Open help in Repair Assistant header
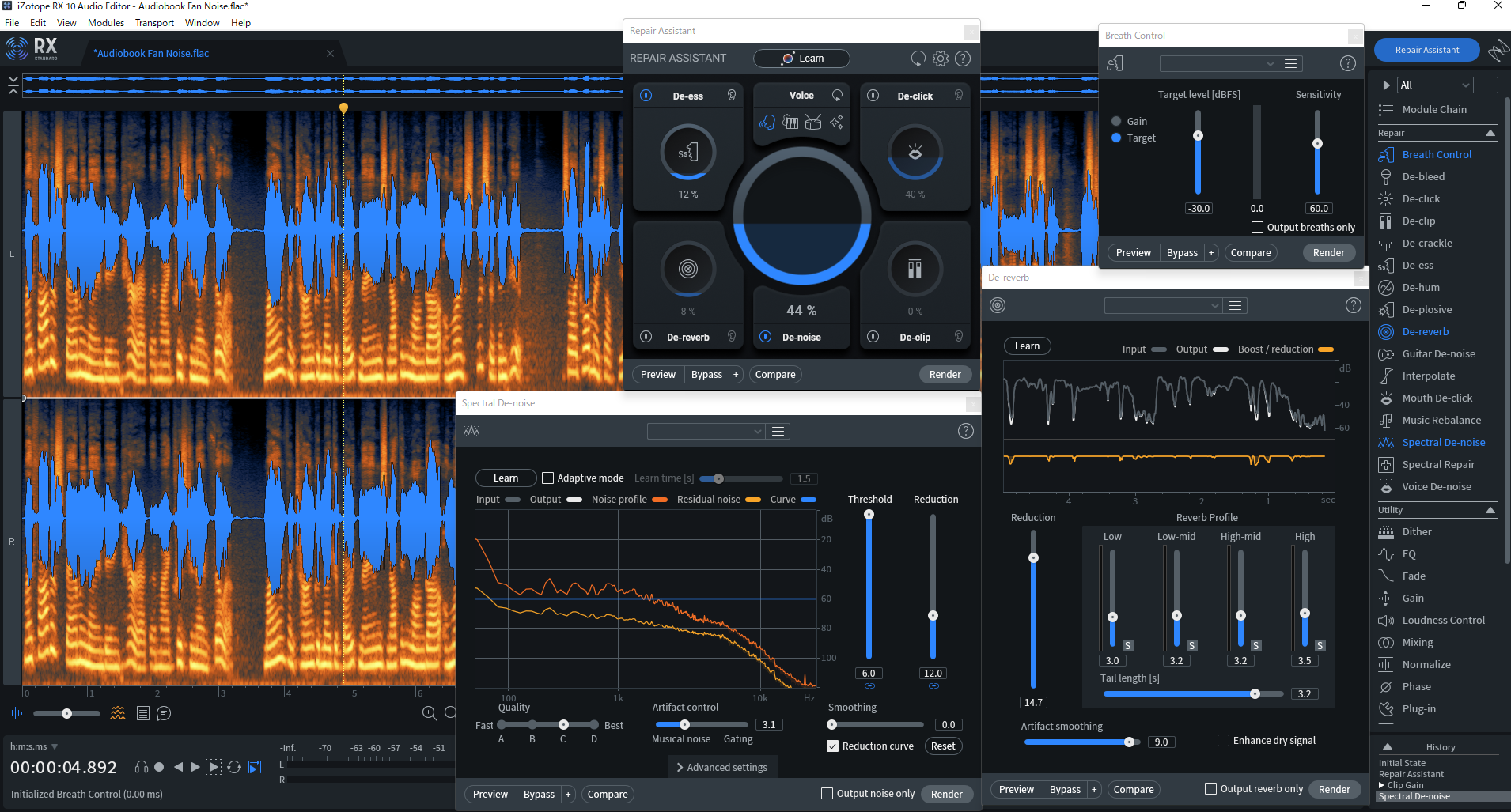The image size is (1511, 812). click(x=963, y=59)
